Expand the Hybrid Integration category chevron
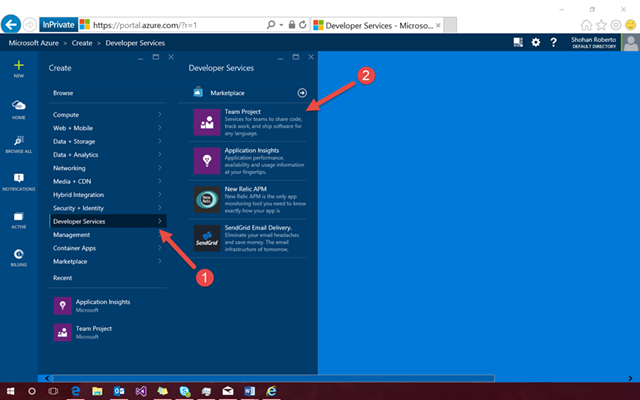 click(x=160, y=195)
